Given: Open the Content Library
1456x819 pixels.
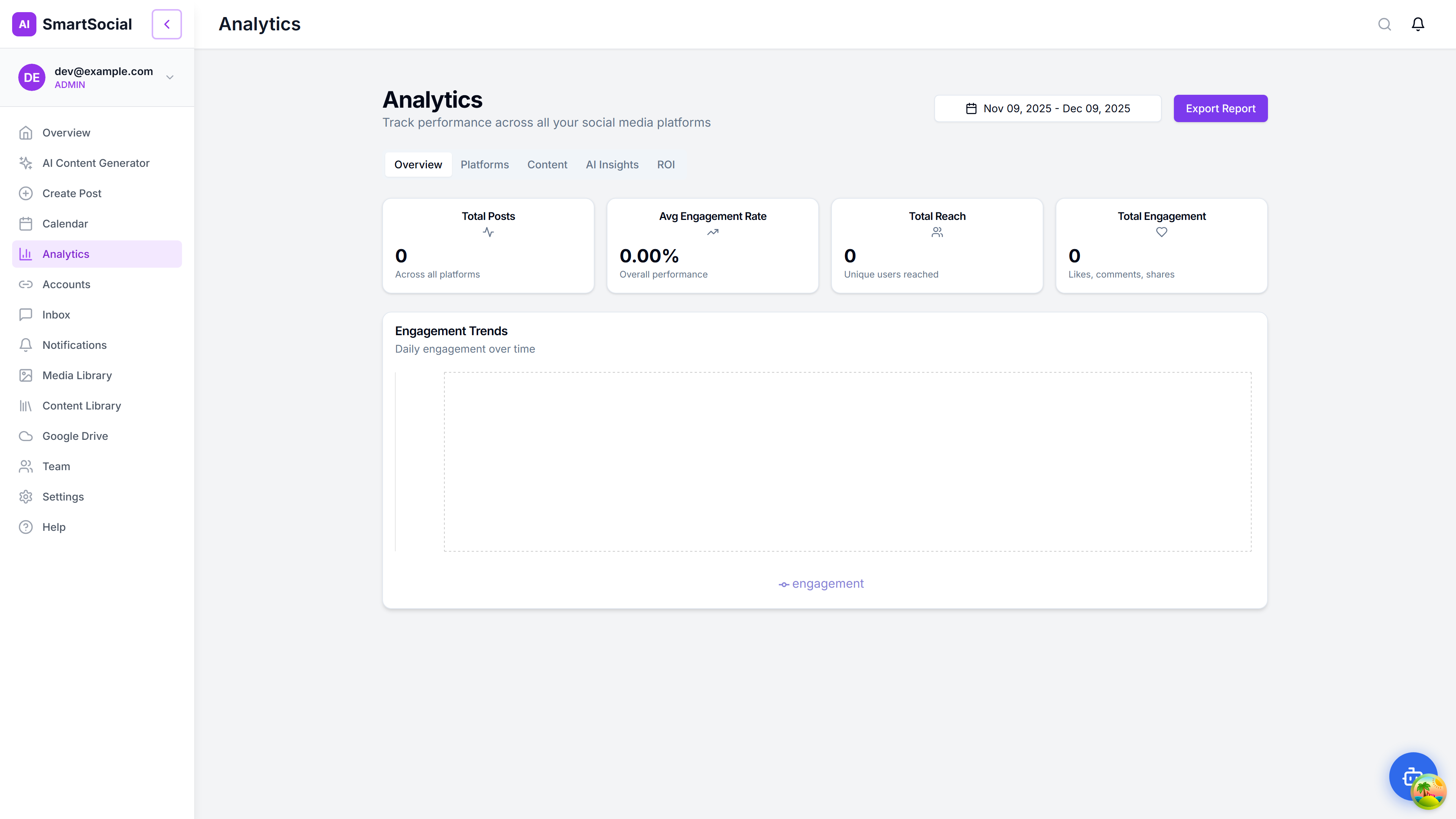Looking at the screenshot, I should (x=82, y=405).
